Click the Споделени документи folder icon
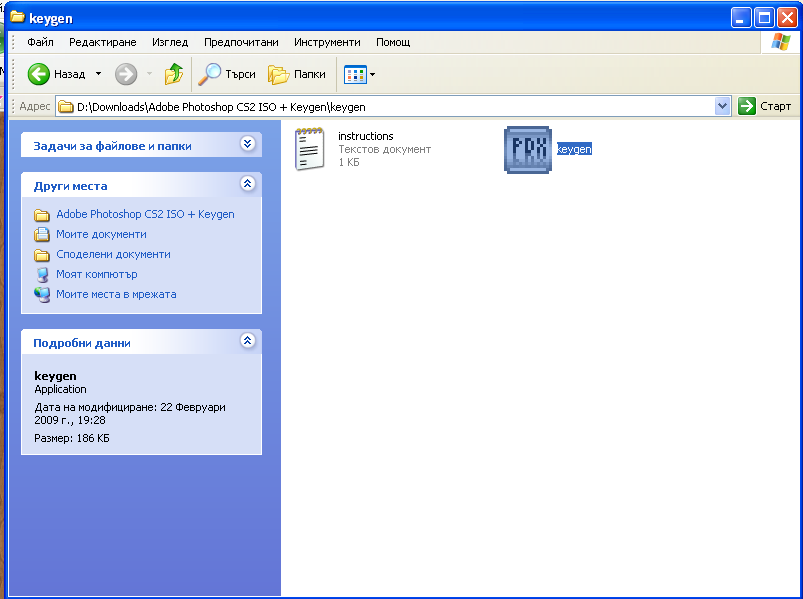The image size is (803, 599). [42, 254]
